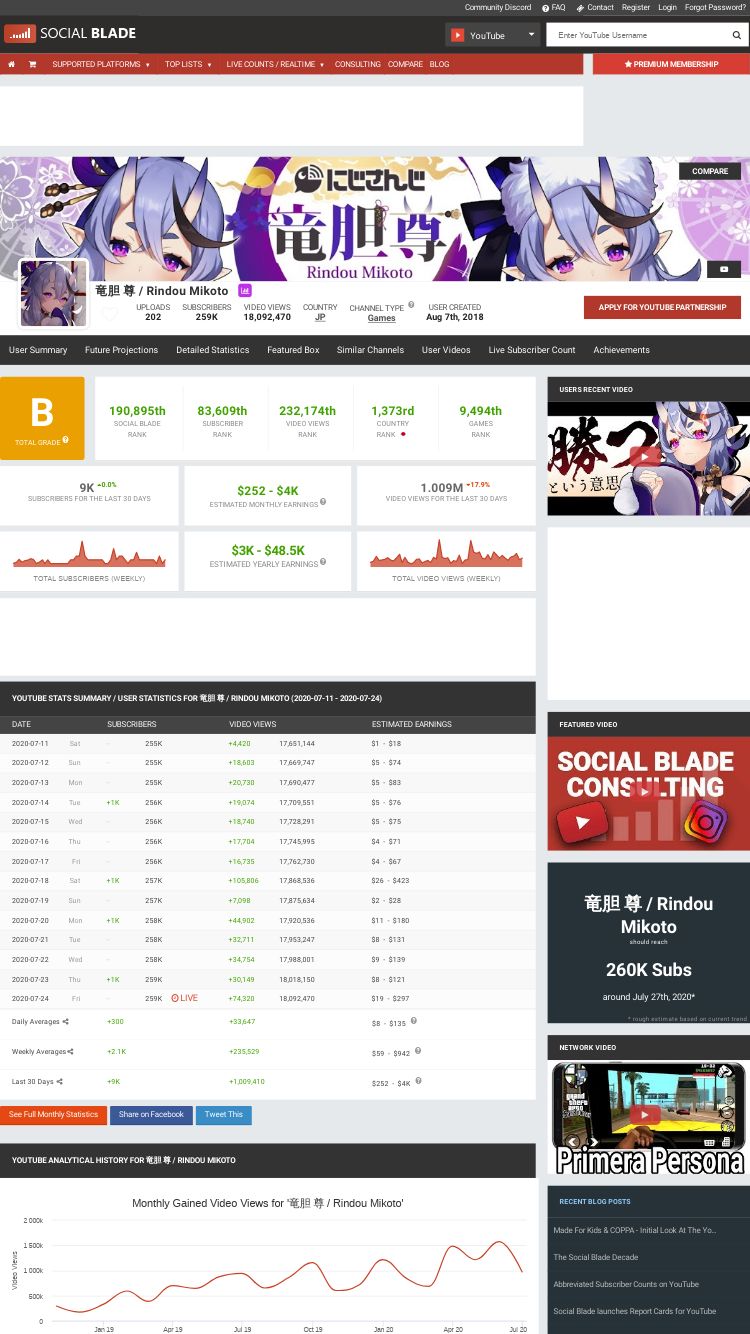Click the star icon on Premium Membership
The image size is (750, 1334).
coord(628,64)
